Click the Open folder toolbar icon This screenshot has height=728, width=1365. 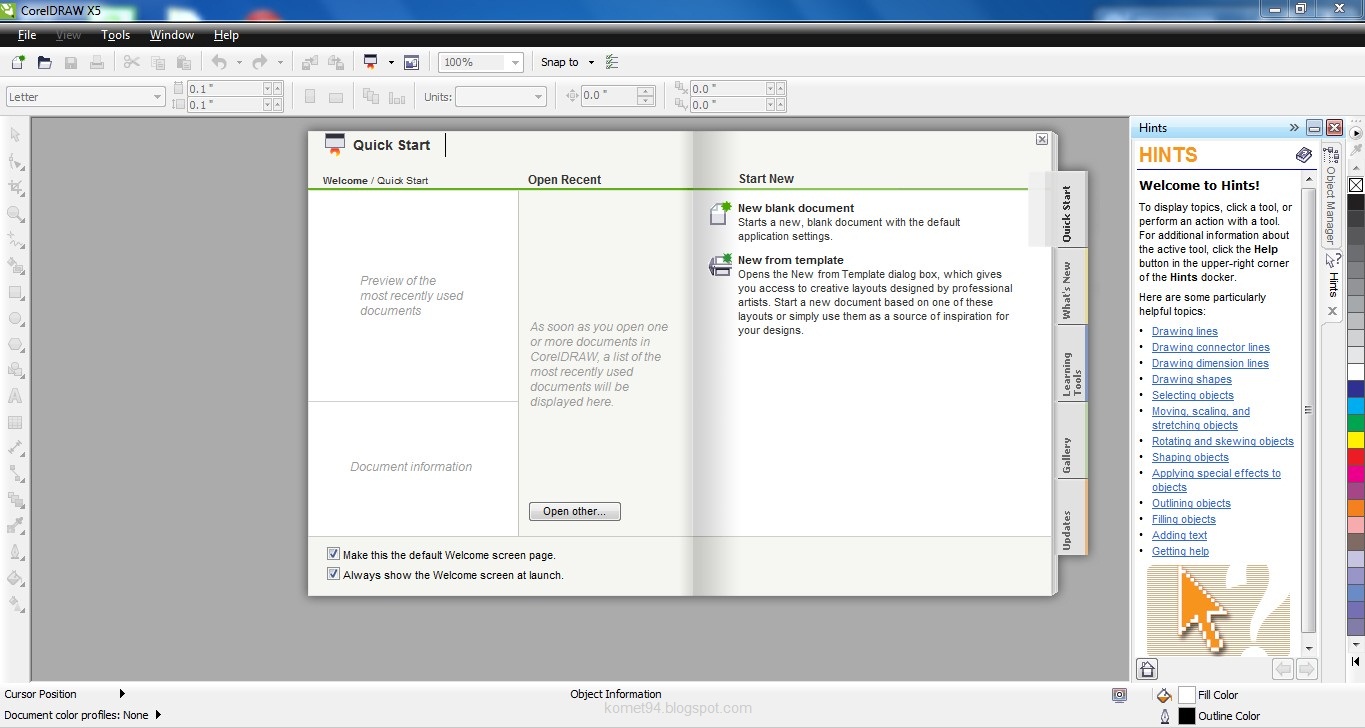(x=44, y=62)
